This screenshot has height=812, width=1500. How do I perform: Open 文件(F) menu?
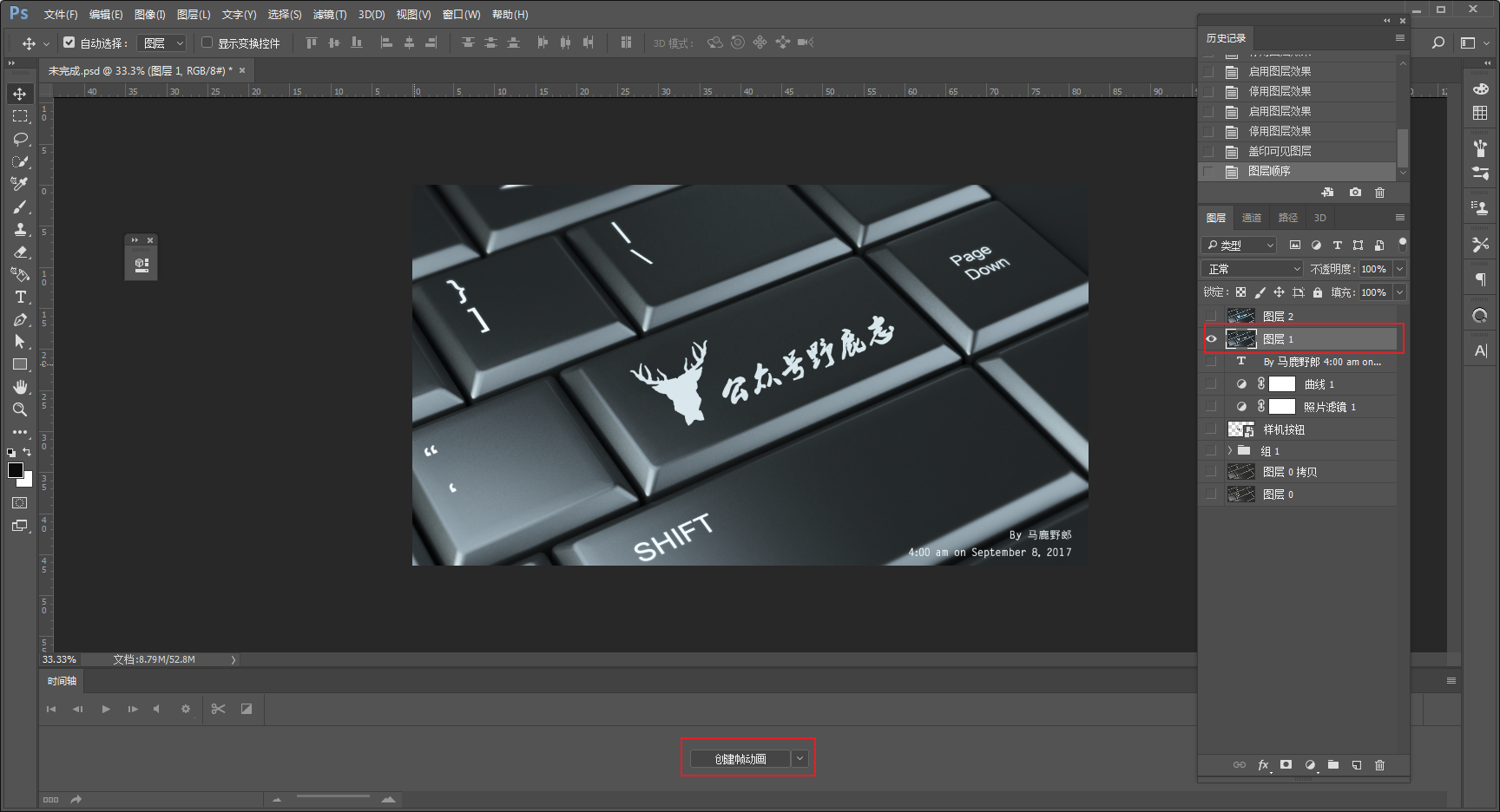[x=61, y=15]
